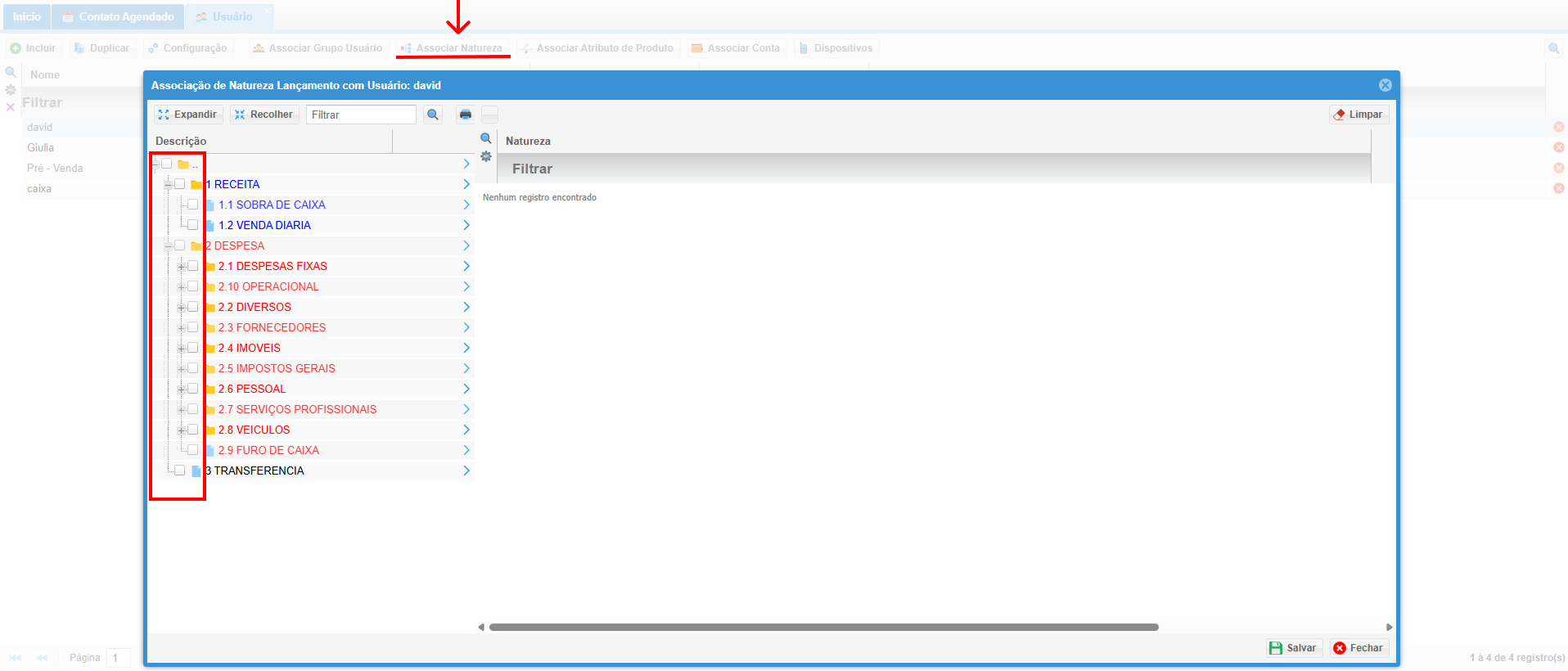Select the 3 TRANSFERENCIA checkbox

[x=180, y=471]
